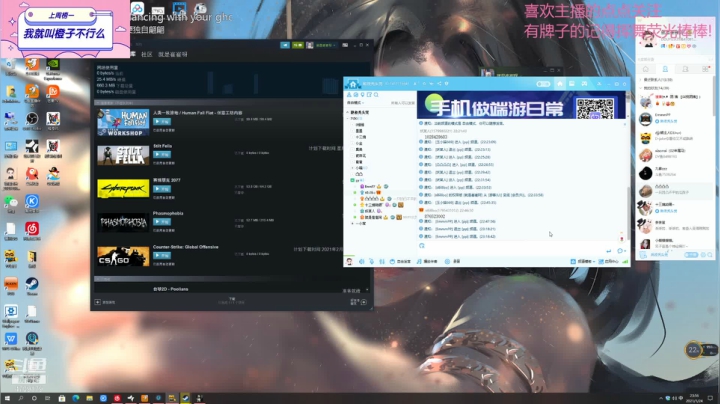
Task: Click the home icon in YY title bar
Action: (x=560, y=84)
